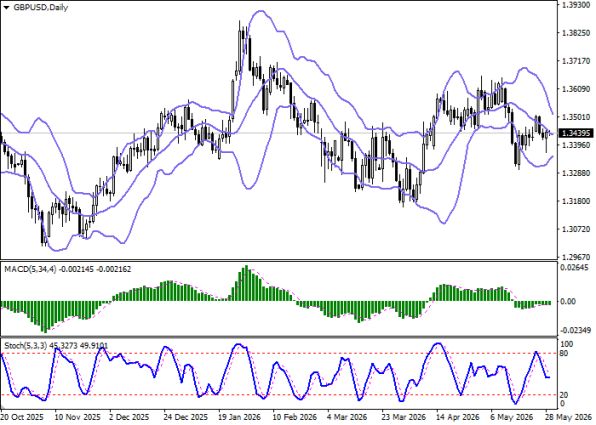This screenshot has width=596, height=425.
Task: Click the MACD zero level 0.00 label
Action: tap(568, 301)
